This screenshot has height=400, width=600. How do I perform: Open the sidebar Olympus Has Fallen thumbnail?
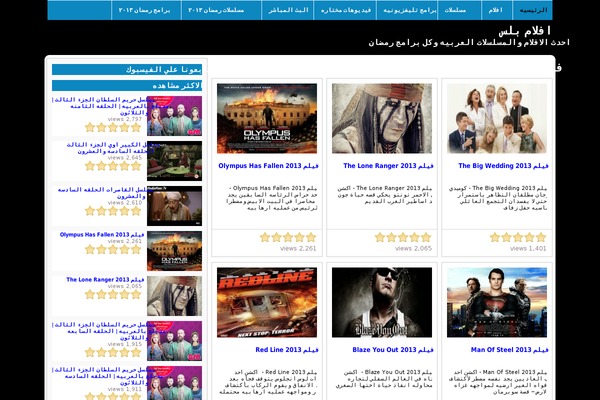pos(174,251)
